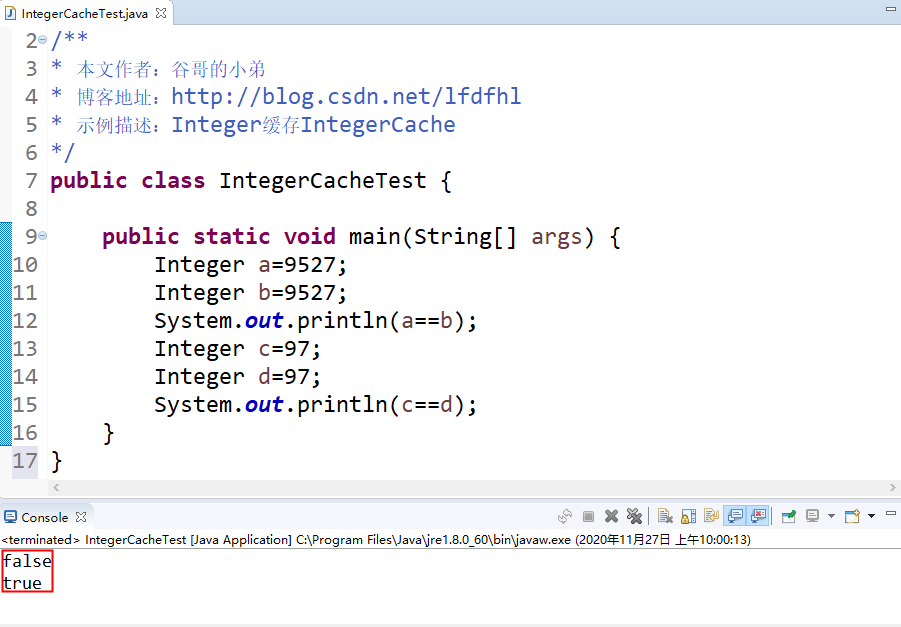The image size is (901, 627).
Task: Click the class name IntegerCacheTest in declaration
Action: 323,181
